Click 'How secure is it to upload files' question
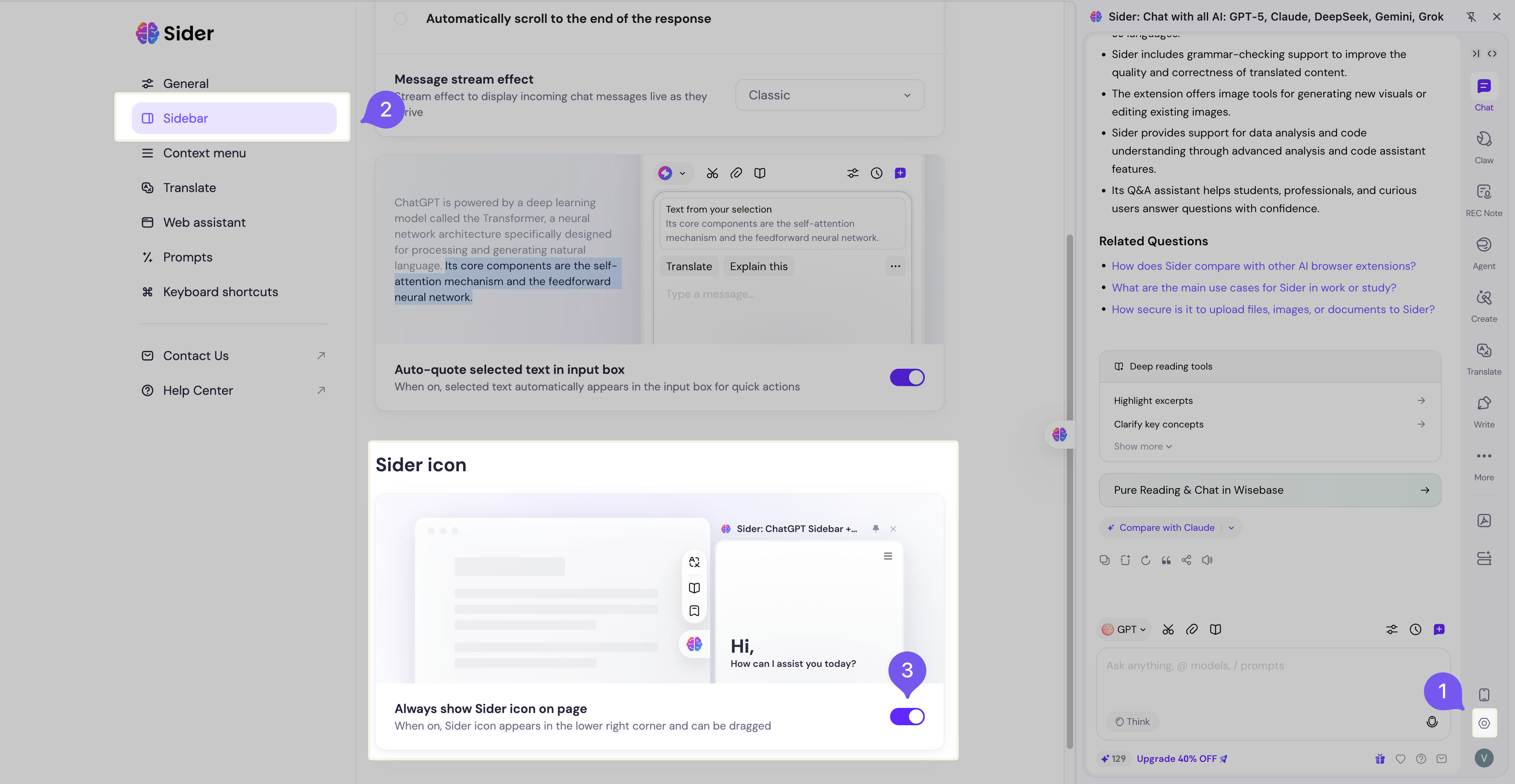1515x784 pixels. click(1273, 309)
